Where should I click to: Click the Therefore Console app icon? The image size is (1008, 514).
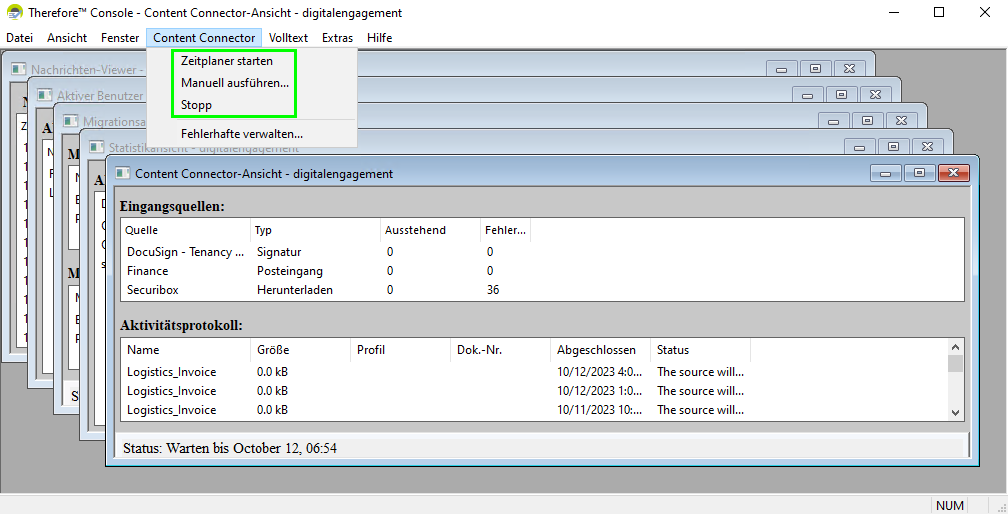[14, 12]
